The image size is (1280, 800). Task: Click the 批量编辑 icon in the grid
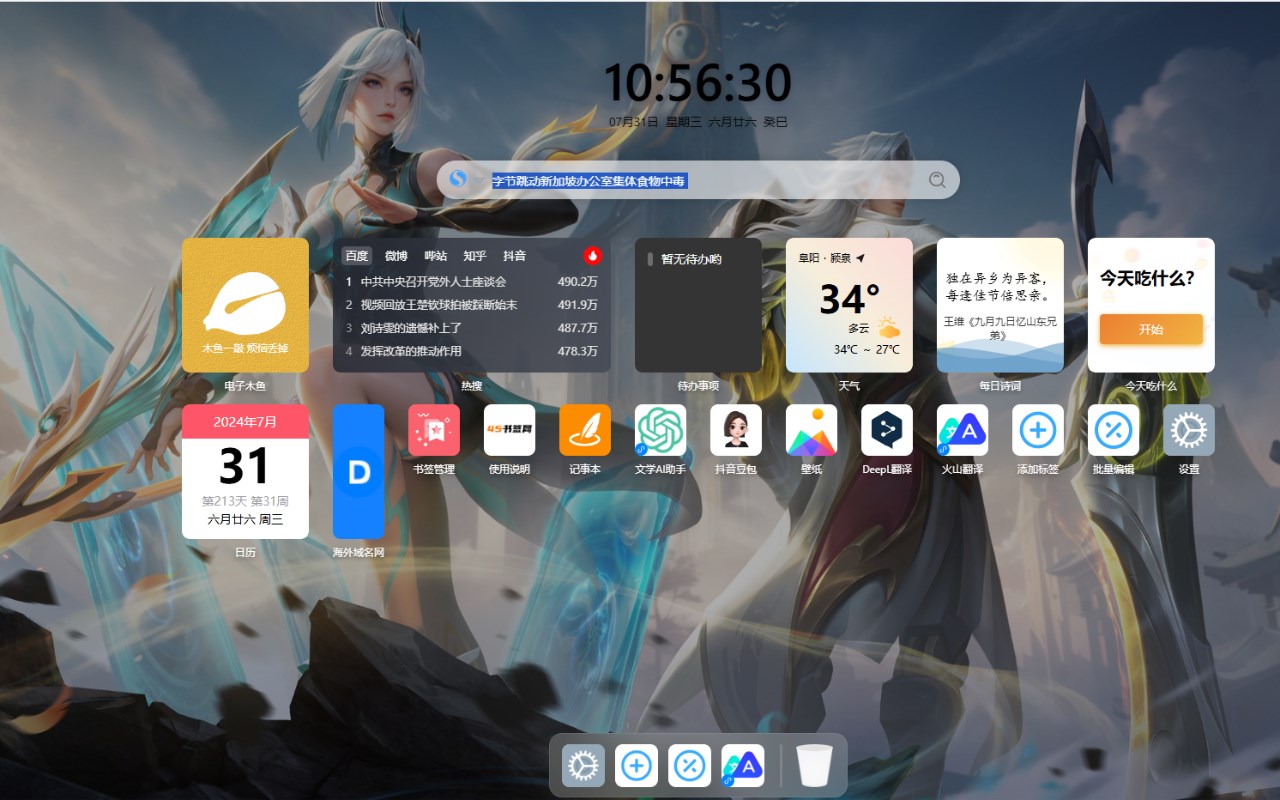1113,430
